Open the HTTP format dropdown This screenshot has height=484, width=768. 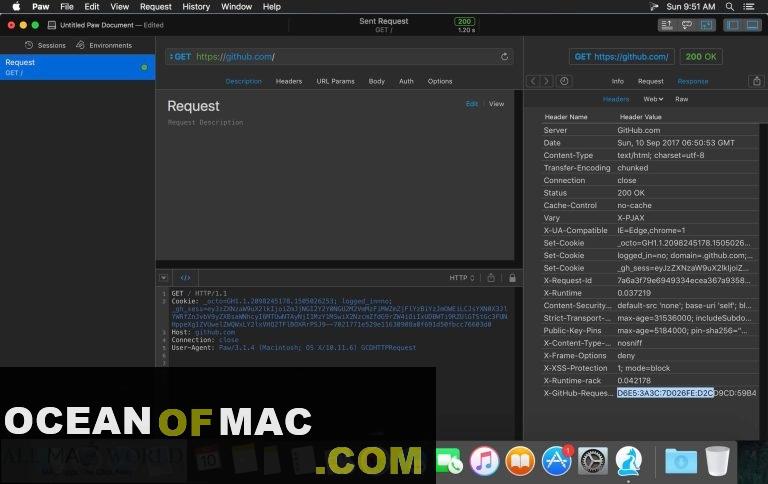462,278
